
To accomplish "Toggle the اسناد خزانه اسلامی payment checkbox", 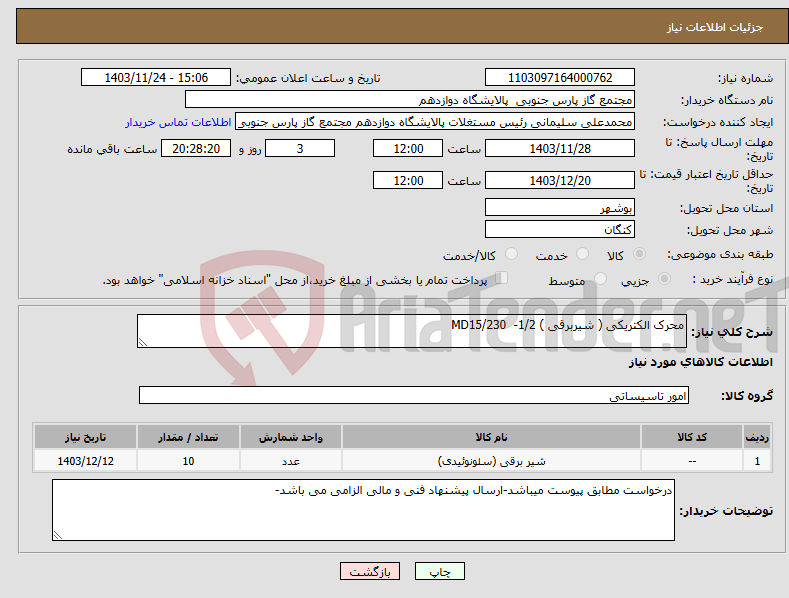I will click(x=502, y=278).
